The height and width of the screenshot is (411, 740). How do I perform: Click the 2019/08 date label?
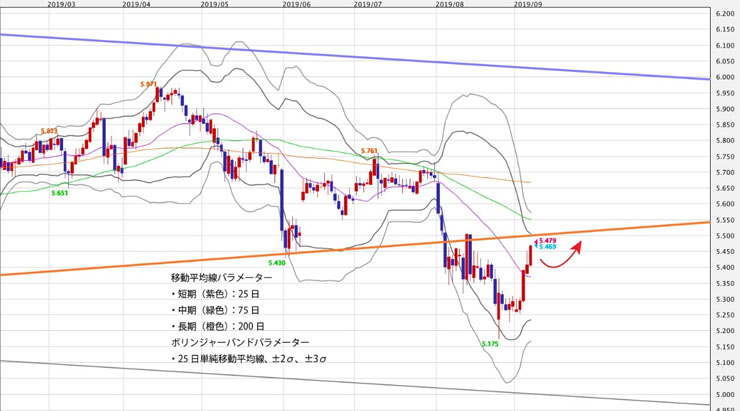click(450, 4)
